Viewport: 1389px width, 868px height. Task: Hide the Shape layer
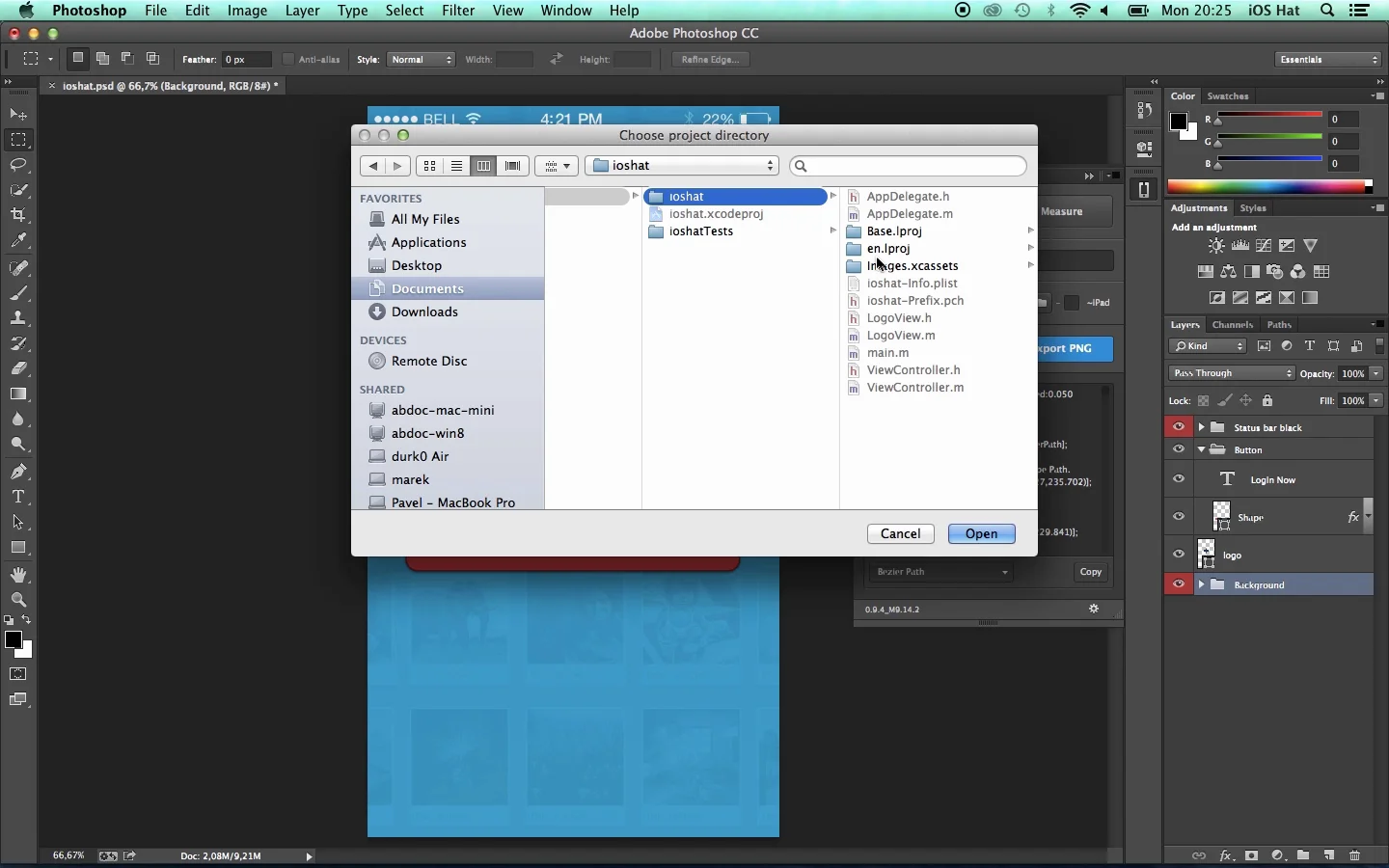pyautogui.click(x=1180, y=517)
